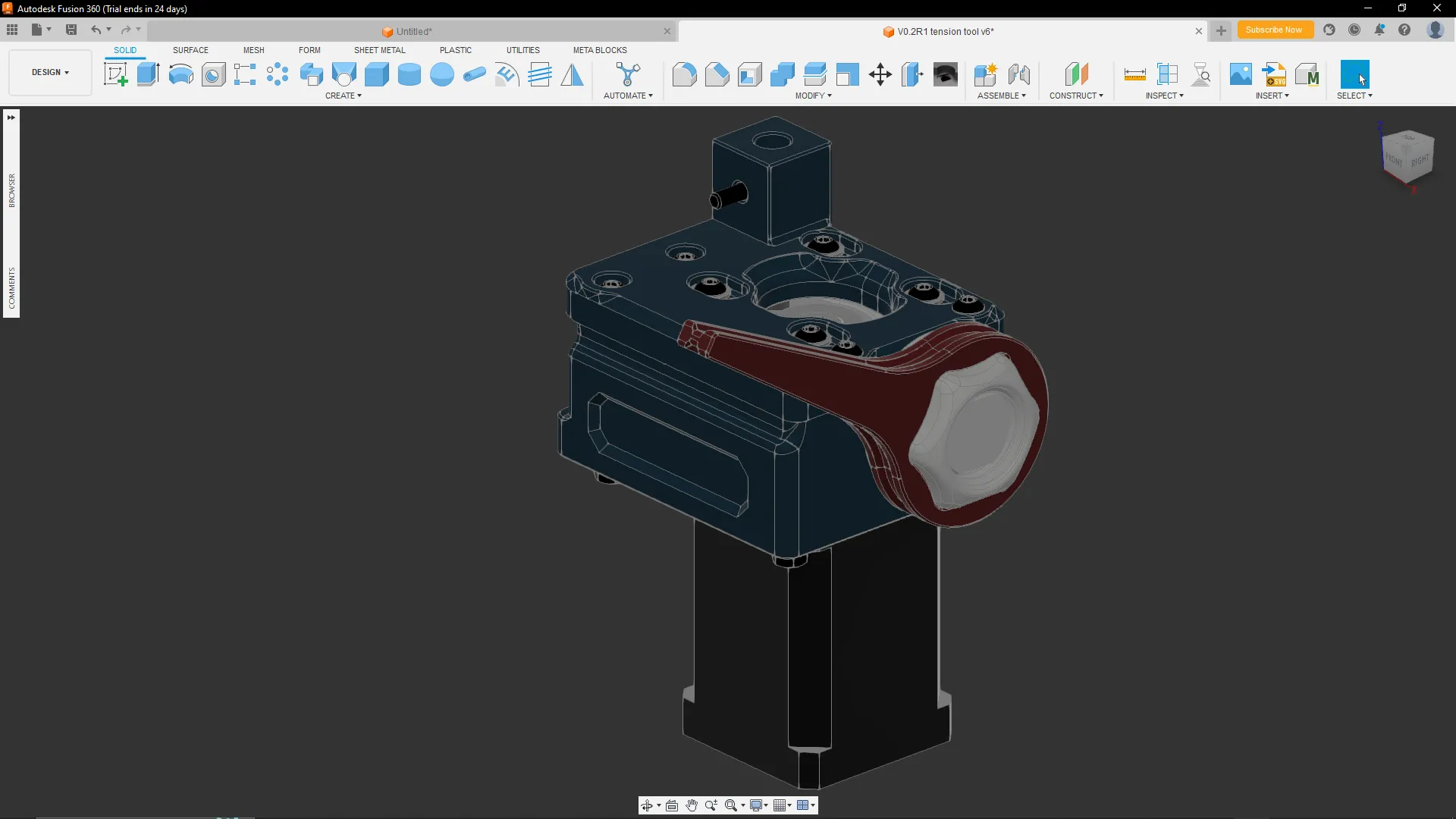Image resolution: width=1456 pixels, height=819 pixels.
Task: Click the Subscribe Now button
Action: point(1274,30)
